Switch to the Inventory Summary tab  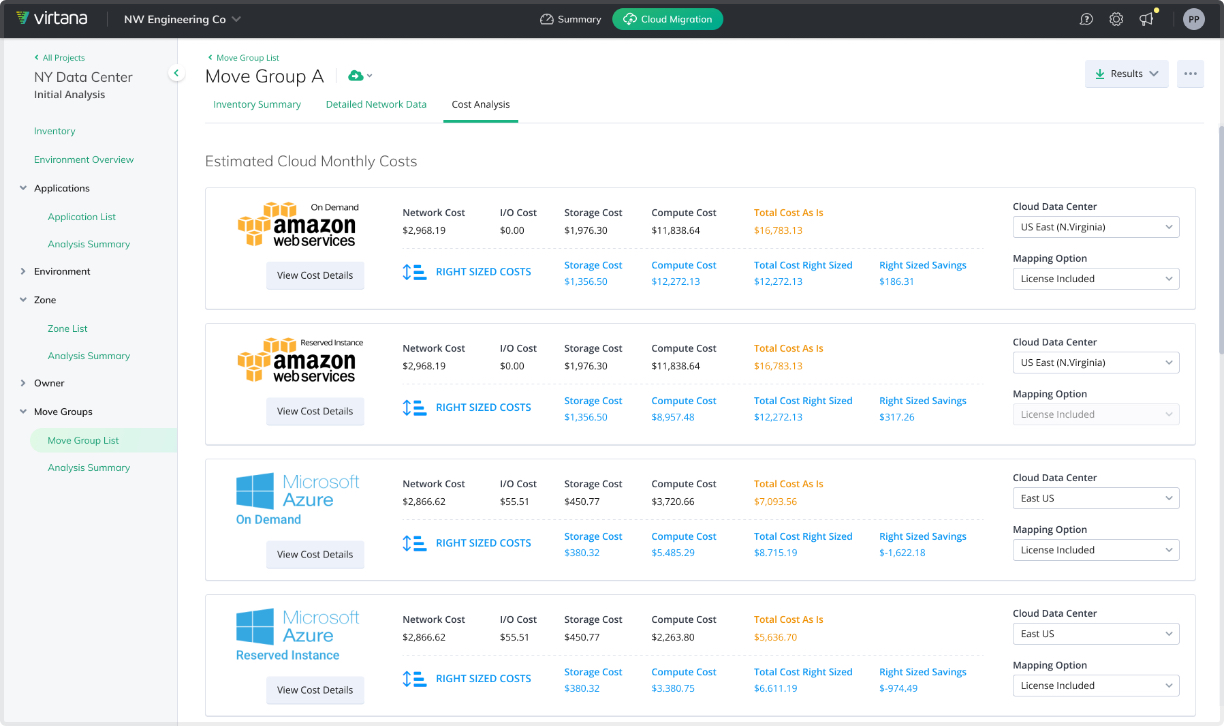coord(257,105)
